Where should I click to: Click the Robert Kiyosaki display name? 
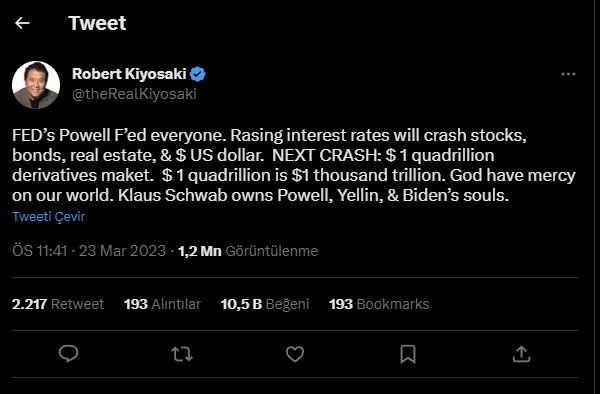(129, 74)
